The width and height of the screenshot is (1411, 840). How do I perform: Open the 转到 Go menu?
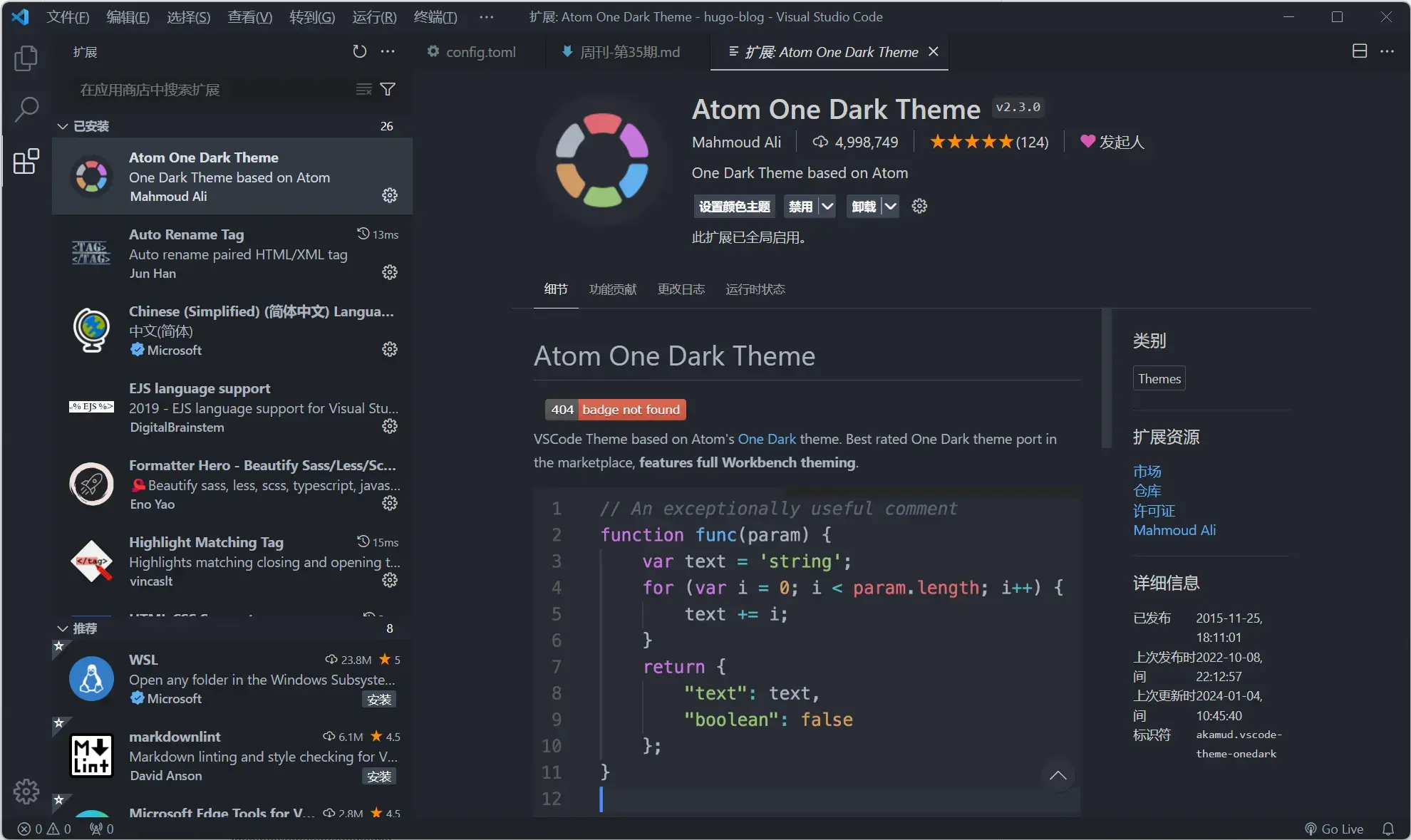point(312,16)
